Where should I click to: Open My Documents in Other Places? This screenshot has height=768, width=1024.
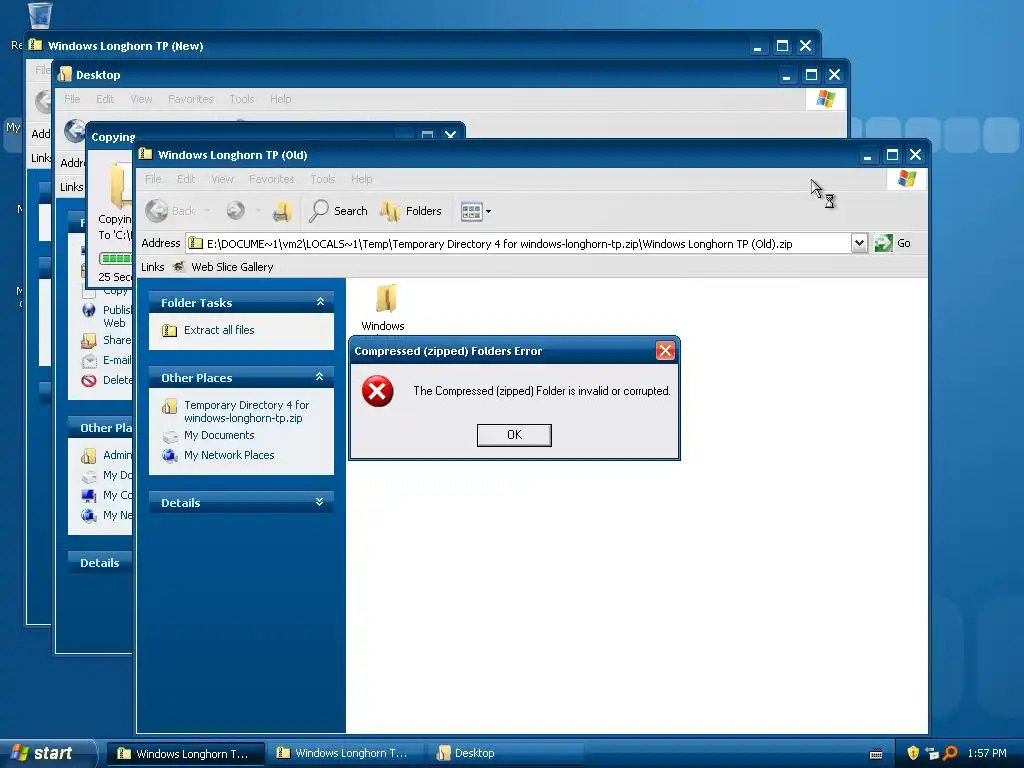tap(219, 436)
